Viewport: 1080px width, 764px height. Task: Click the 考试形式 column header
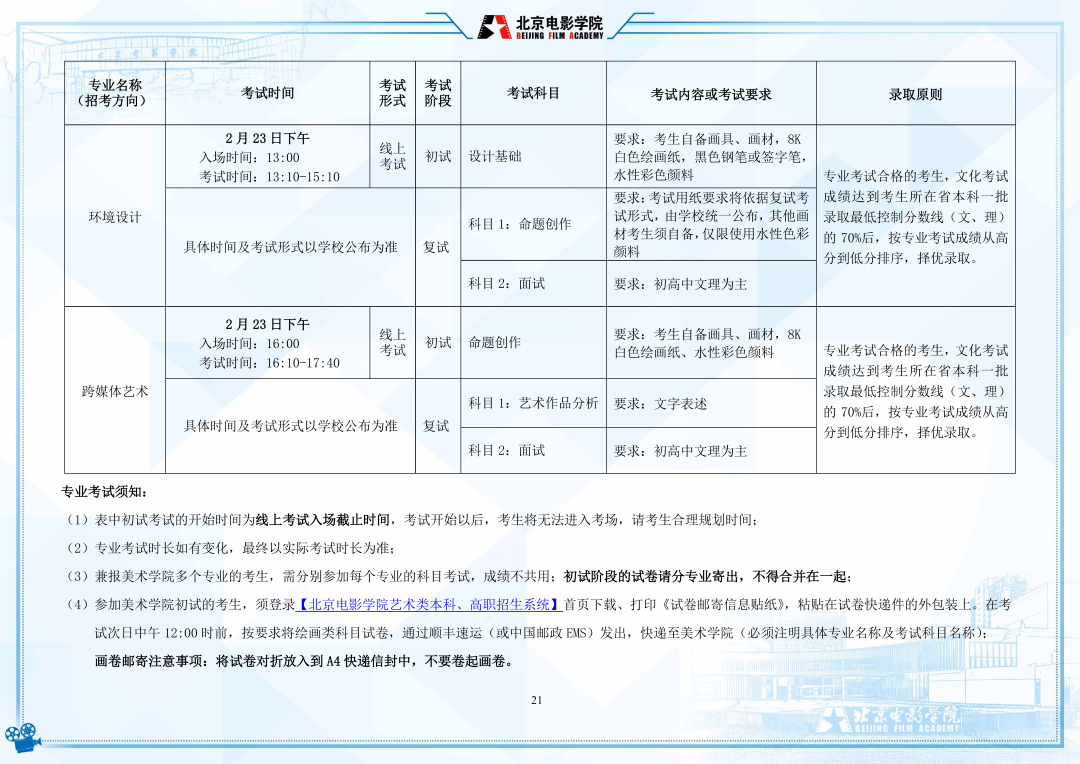pos(392,93)
